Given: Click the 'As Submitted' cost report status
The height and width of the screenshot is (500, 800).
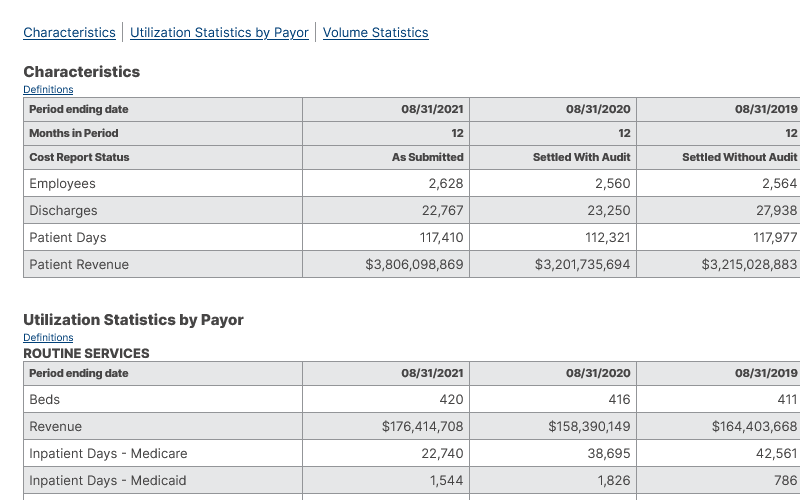Looking at the screenshot, I should [x=427, y=157].
